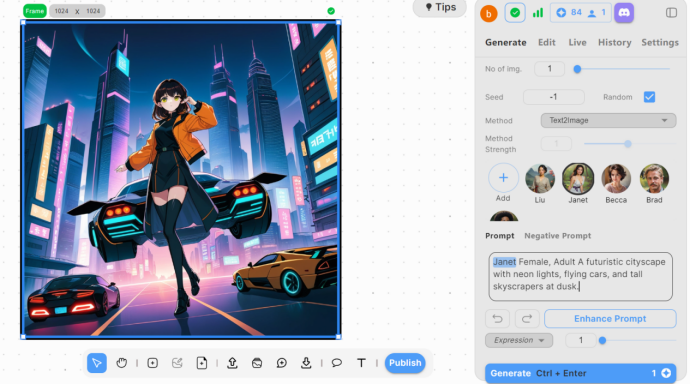The width and height of the screenshot is (690, 384).
Task: Activate the hand pan tool
Action: coord(121,363)
